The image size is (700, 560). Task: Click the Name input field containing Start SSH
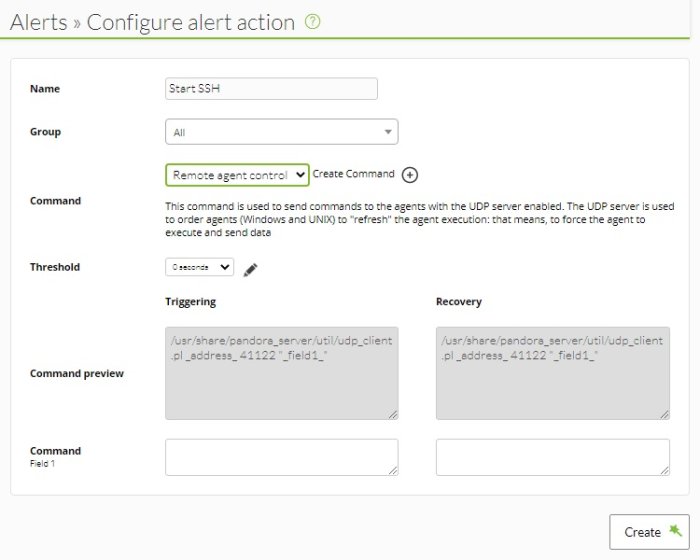(x=271, y=88)
